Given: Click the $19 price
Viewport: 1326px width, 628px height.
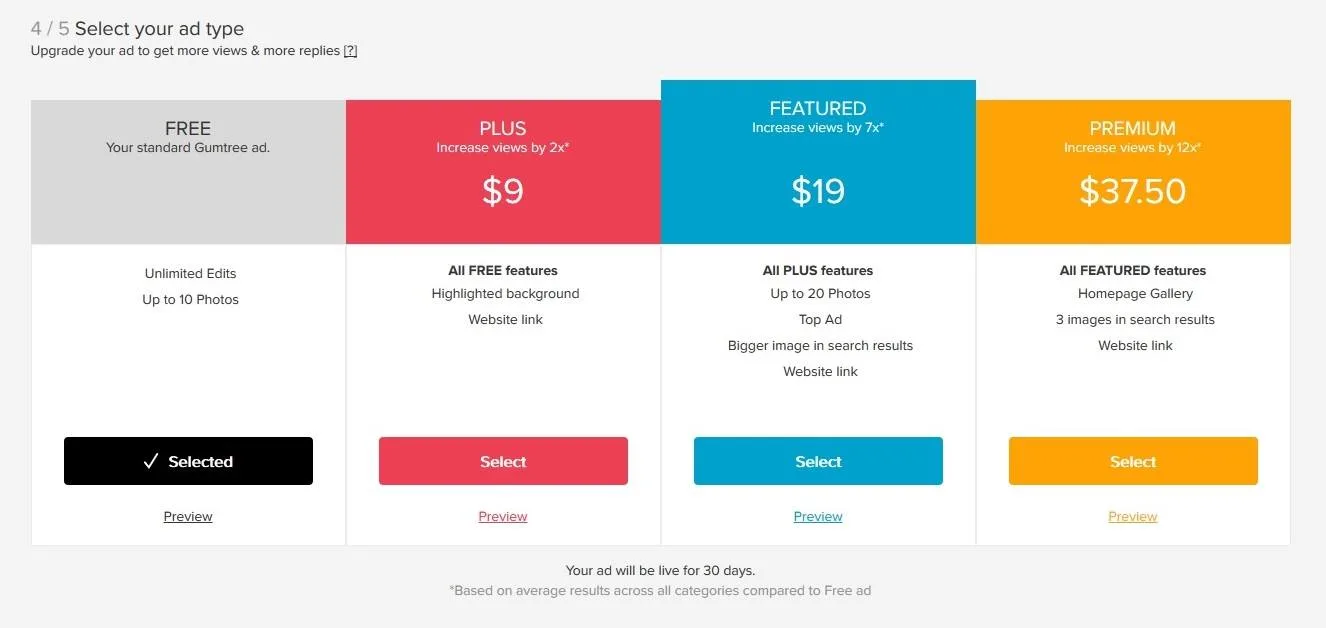Looking at the screenshot, I should click(x=818, y=191).
